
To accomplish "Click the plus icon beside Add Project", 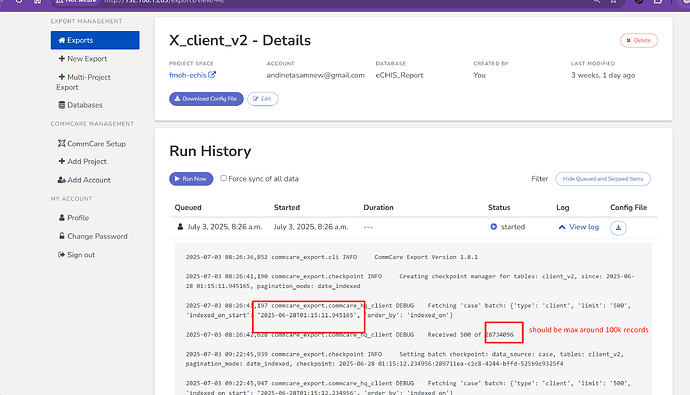I will (x=62, y=161).
